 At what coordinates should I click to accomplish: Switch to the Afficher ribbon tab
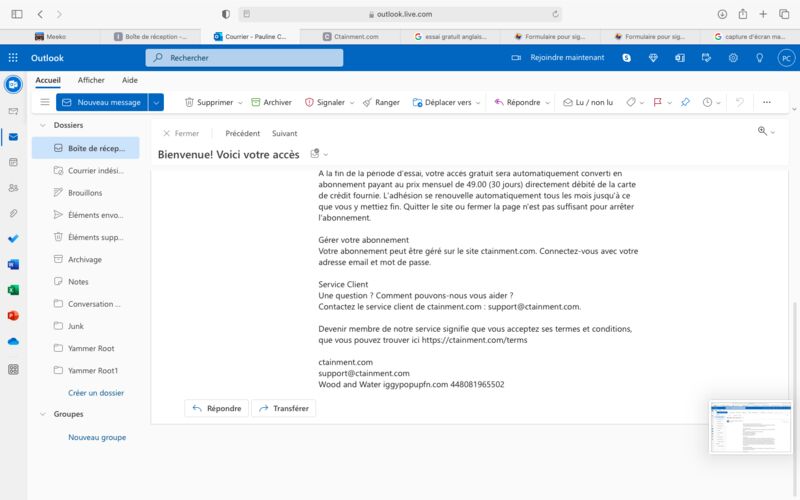pyautogui.click(x=91, y=80)
